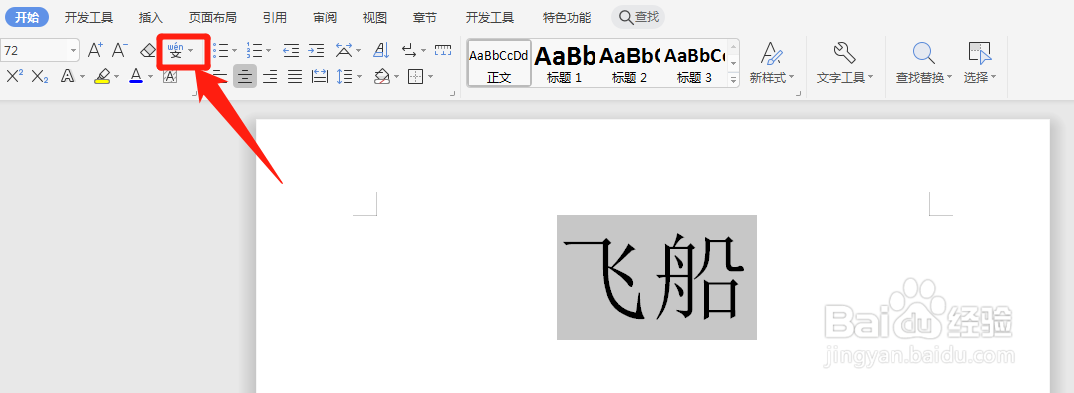Toggle right alignment
Image resolution: width=1074 pixels, height=393 pixels.
pos(270,76)
